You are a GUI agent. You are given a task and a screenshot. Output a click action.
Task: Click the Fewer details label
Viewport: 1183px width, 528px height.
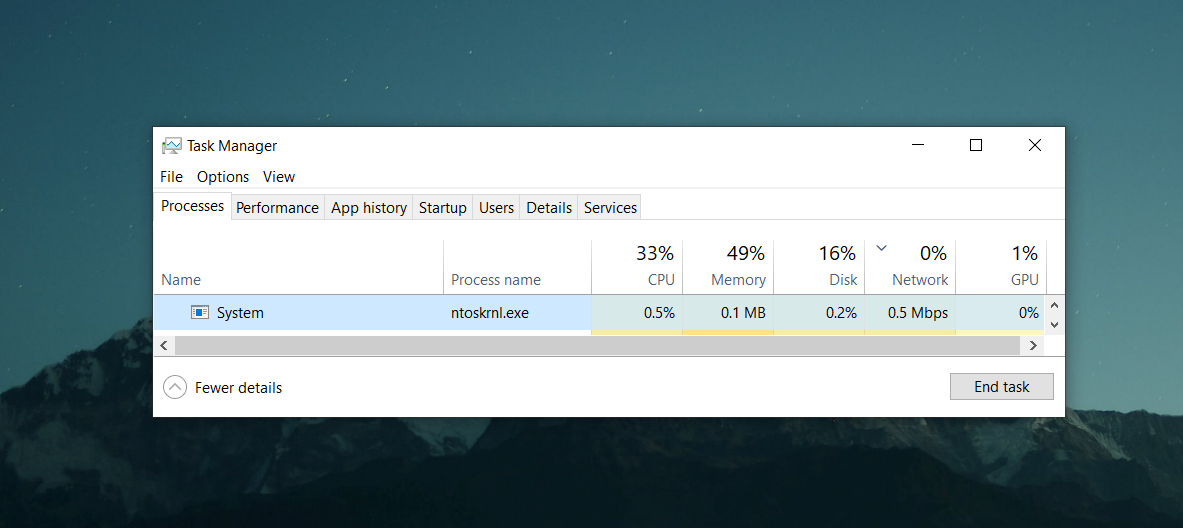238,388
